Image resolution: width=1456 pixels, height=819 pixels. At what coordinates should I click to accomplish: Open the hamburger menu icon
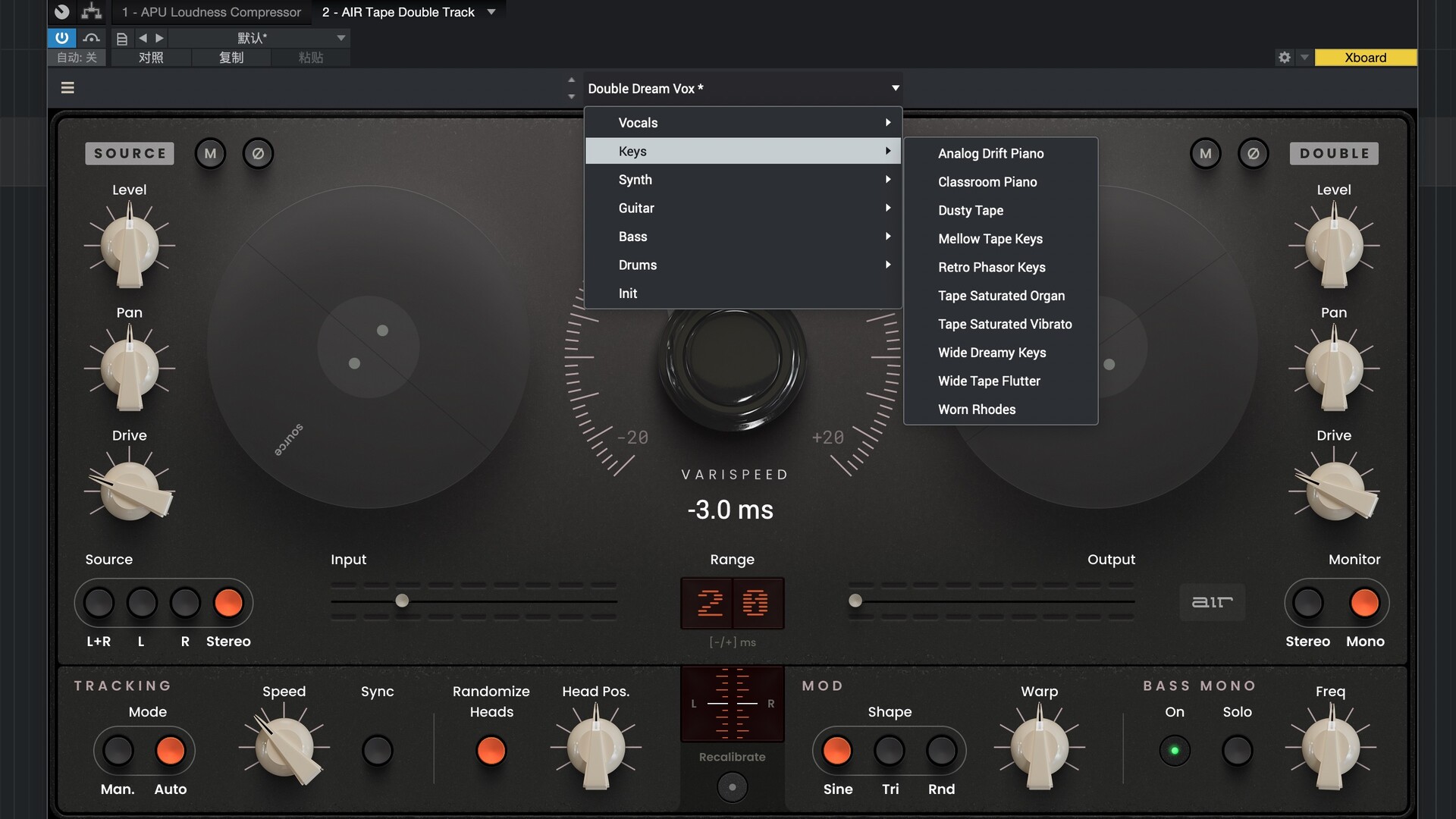pyautogui.click(x=67, y=88)
